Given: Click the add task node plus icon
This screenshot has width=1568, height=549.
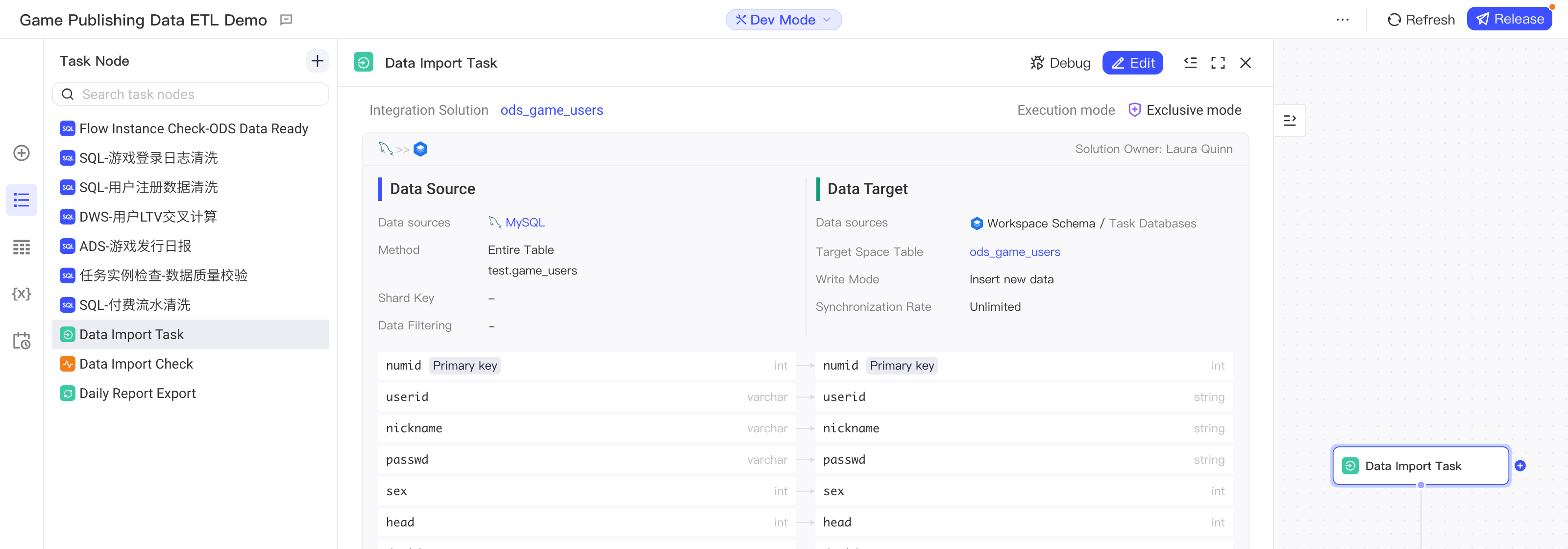Looking at the screenshot, I should [317, 61].
